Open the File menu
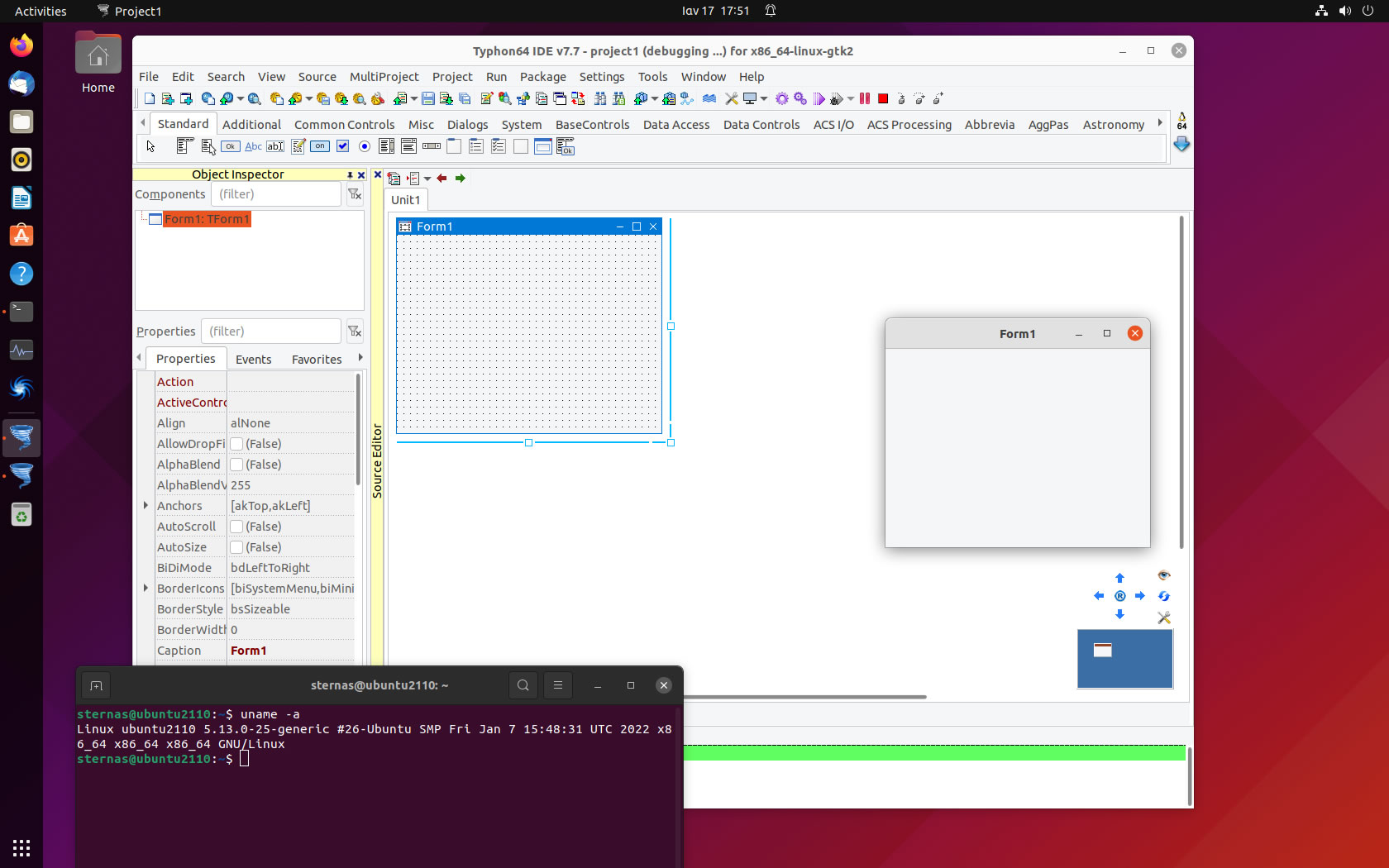 (x=149, y=77)
